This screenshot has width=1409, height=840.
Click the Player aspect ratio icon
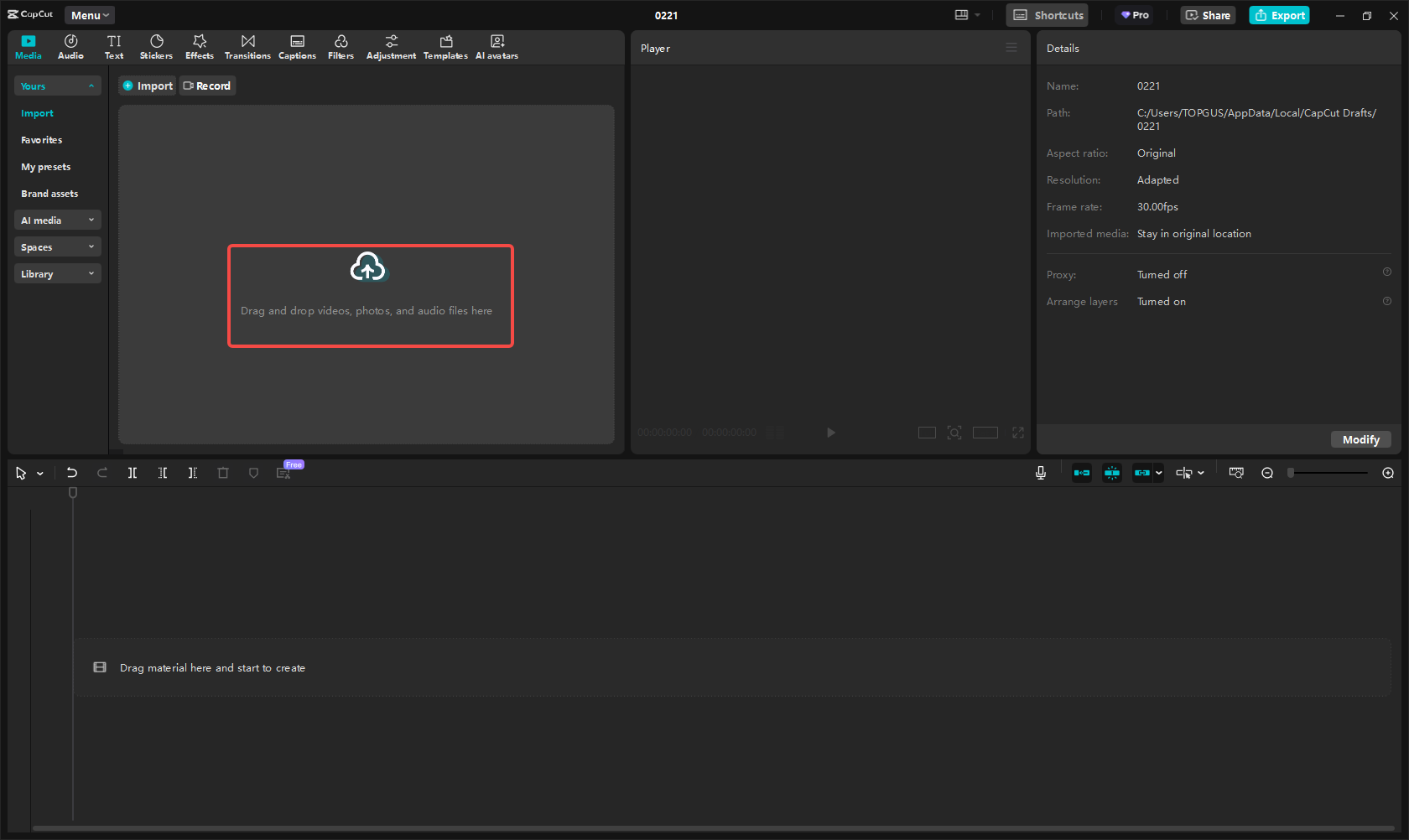click(927, 433)
